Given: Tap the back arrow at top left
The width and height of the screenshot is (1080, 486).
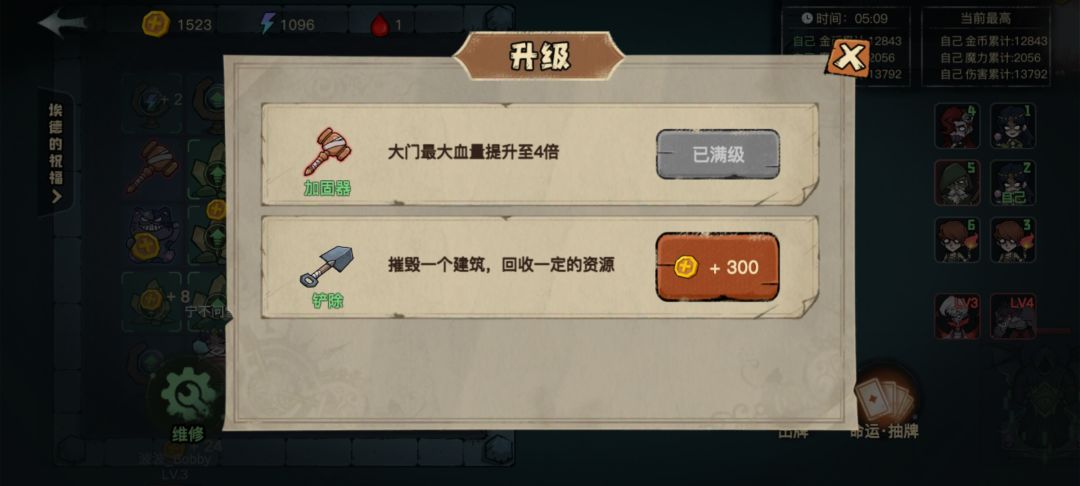Looking at the screenshot, I should (x=62, y=23).
